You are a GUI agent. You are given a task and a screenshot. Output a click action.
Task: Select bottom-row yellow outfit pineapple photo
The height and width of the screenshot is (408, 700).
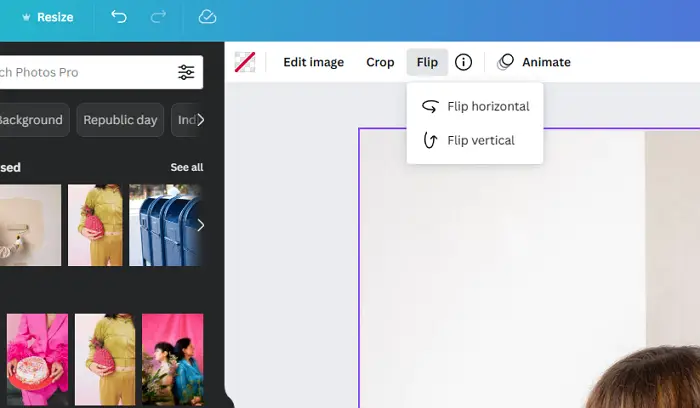[x=105, y=359]
